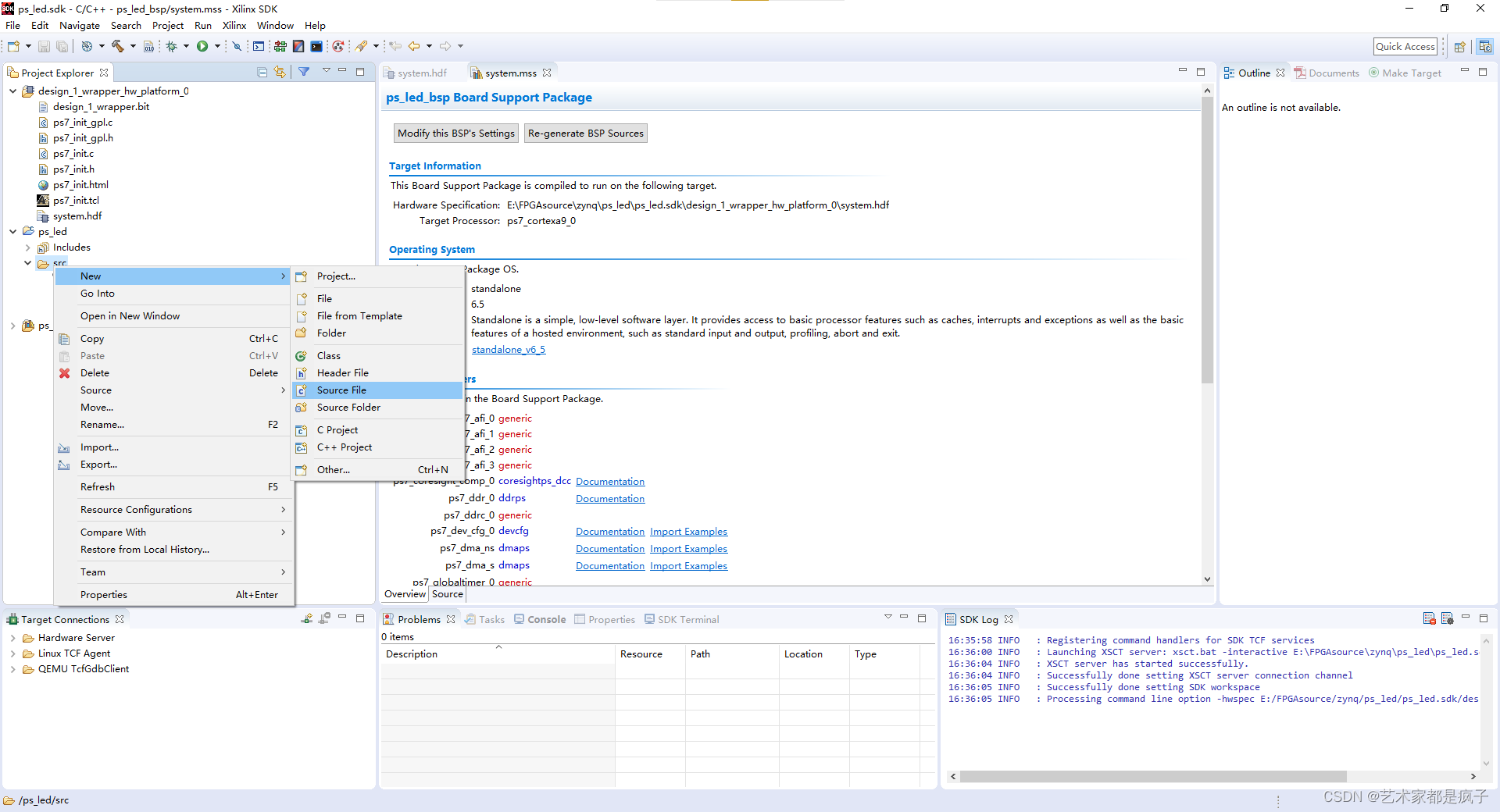Open the standalone_v6_5 link

coord(509,350)
